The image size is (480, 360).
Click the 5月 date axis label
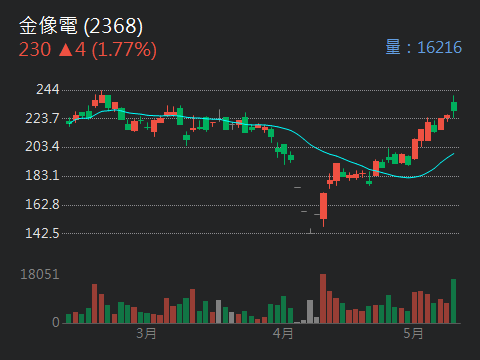tap(413, 333)
